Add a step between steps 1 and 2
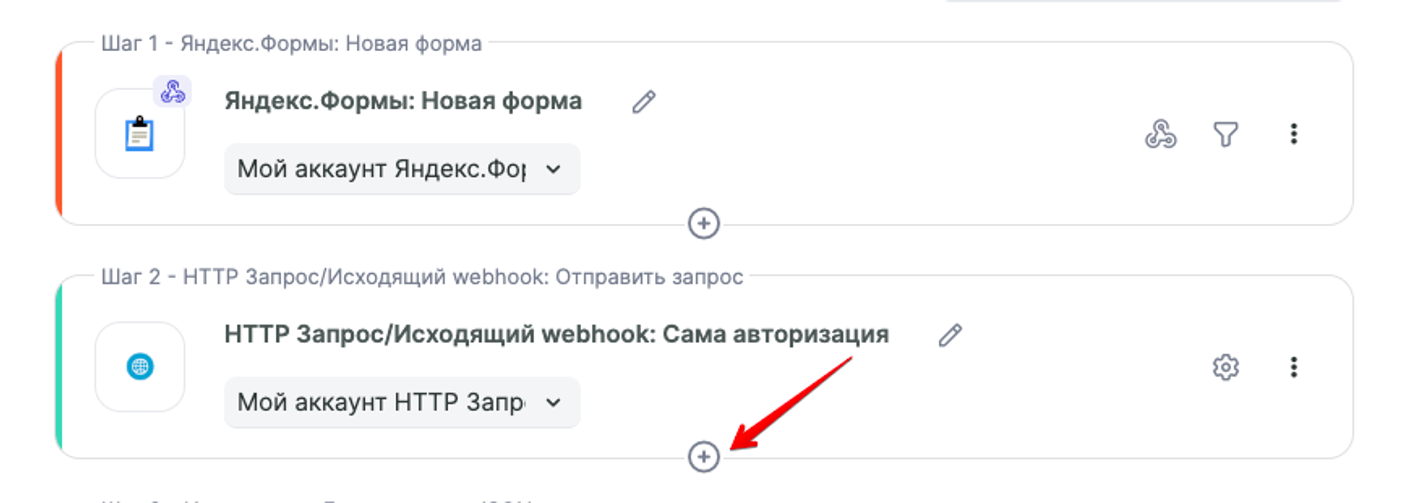 704,223
